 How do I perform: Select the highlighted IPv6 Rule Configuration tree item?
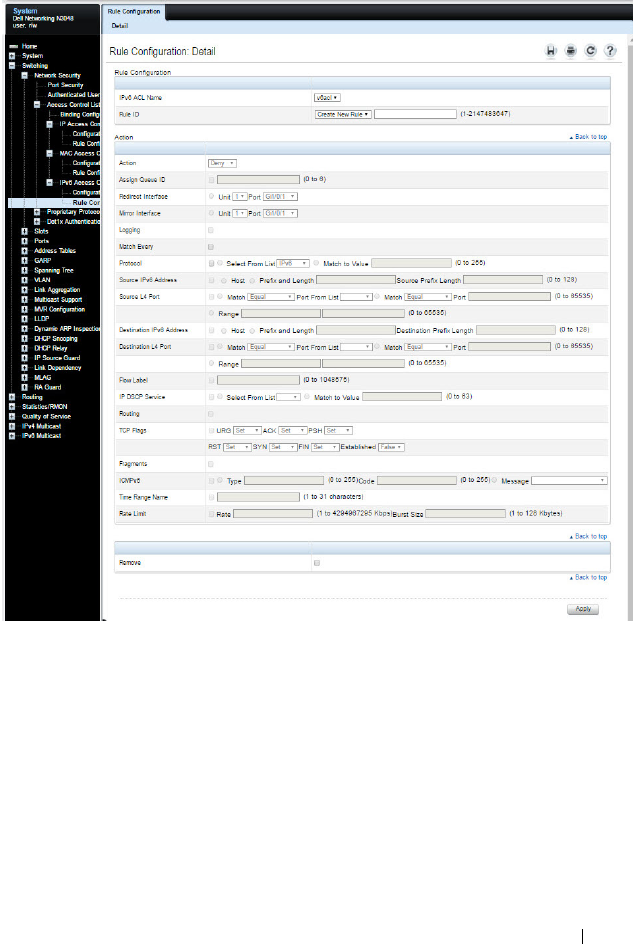(x=86, y=203)
